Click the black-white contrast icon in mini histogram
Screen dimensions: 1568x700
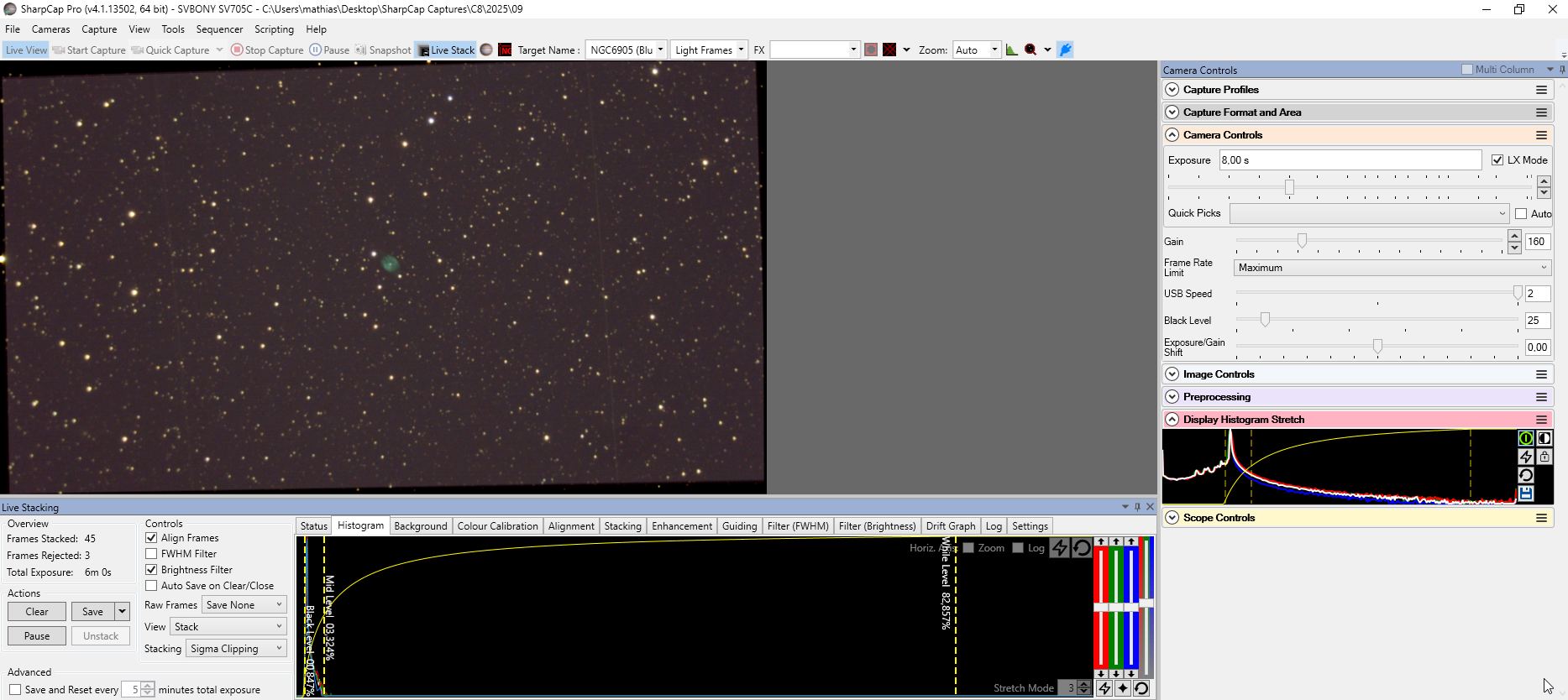(1544, 438)
